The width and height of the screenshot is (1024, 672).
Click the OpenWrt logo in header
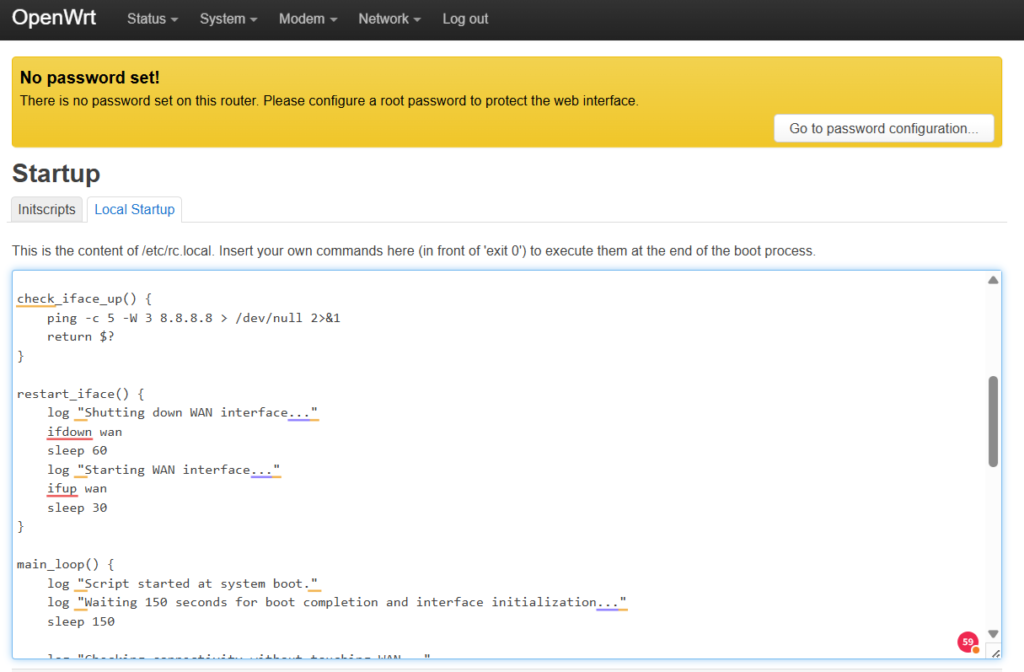(x=54, y=19)
